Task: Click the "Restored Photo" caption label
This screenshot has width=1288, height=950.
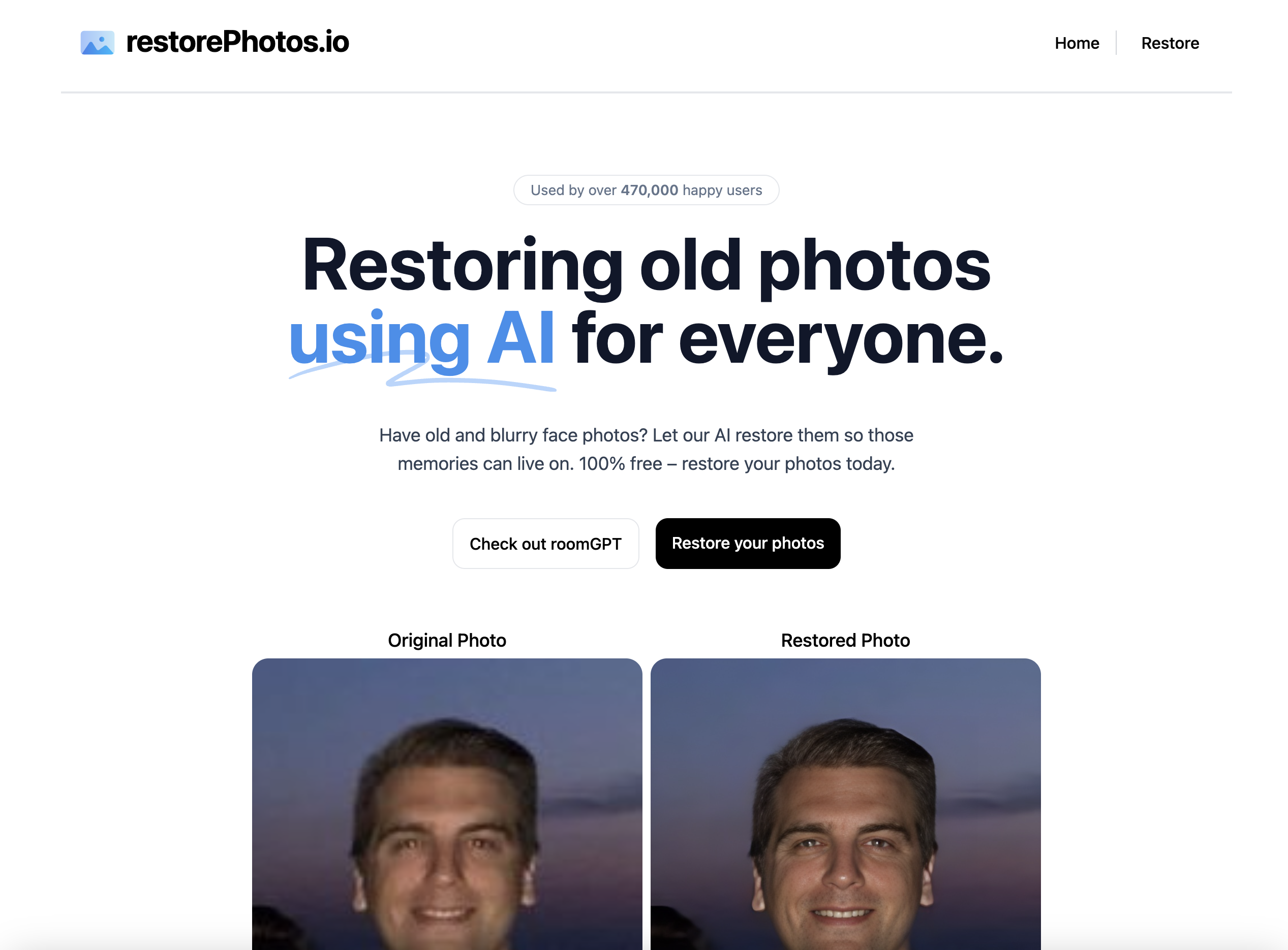Action: point(845,640)
